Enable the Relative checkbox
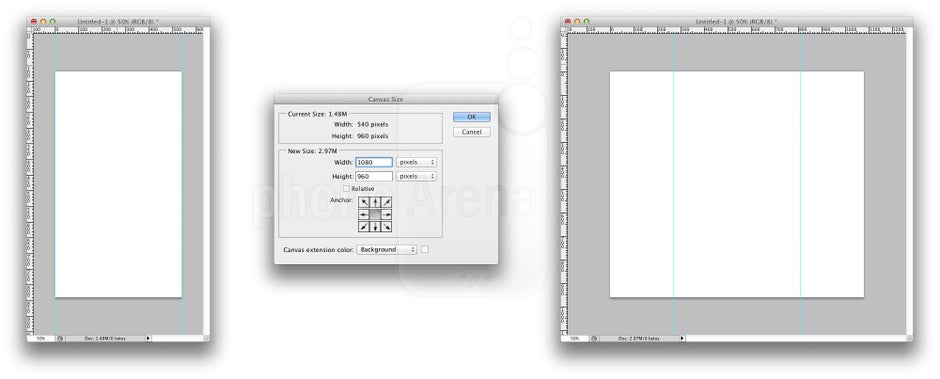The image size is (940, 379). coord(347,188)
